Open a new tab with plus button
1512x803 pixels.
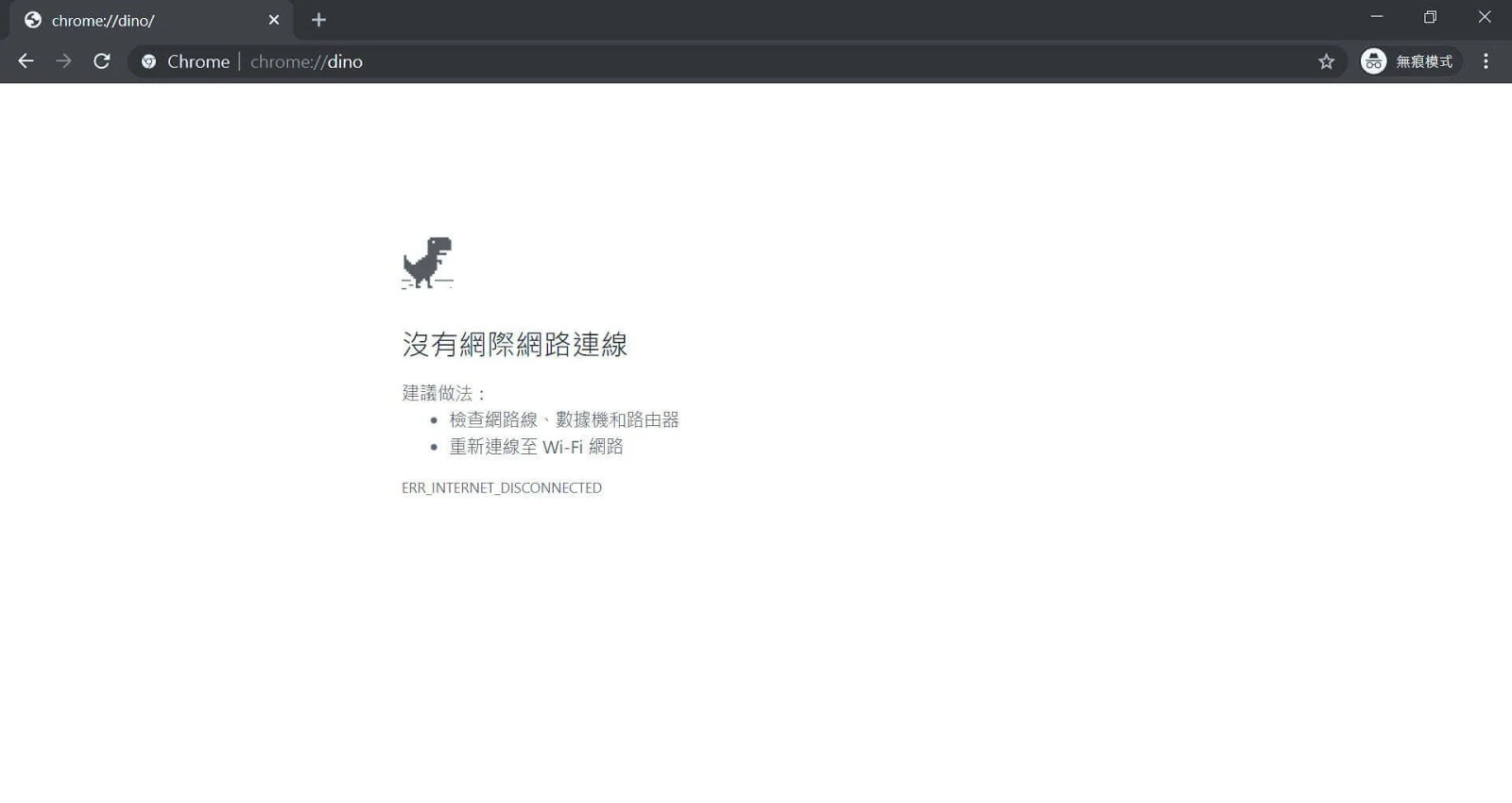[318, 20]
